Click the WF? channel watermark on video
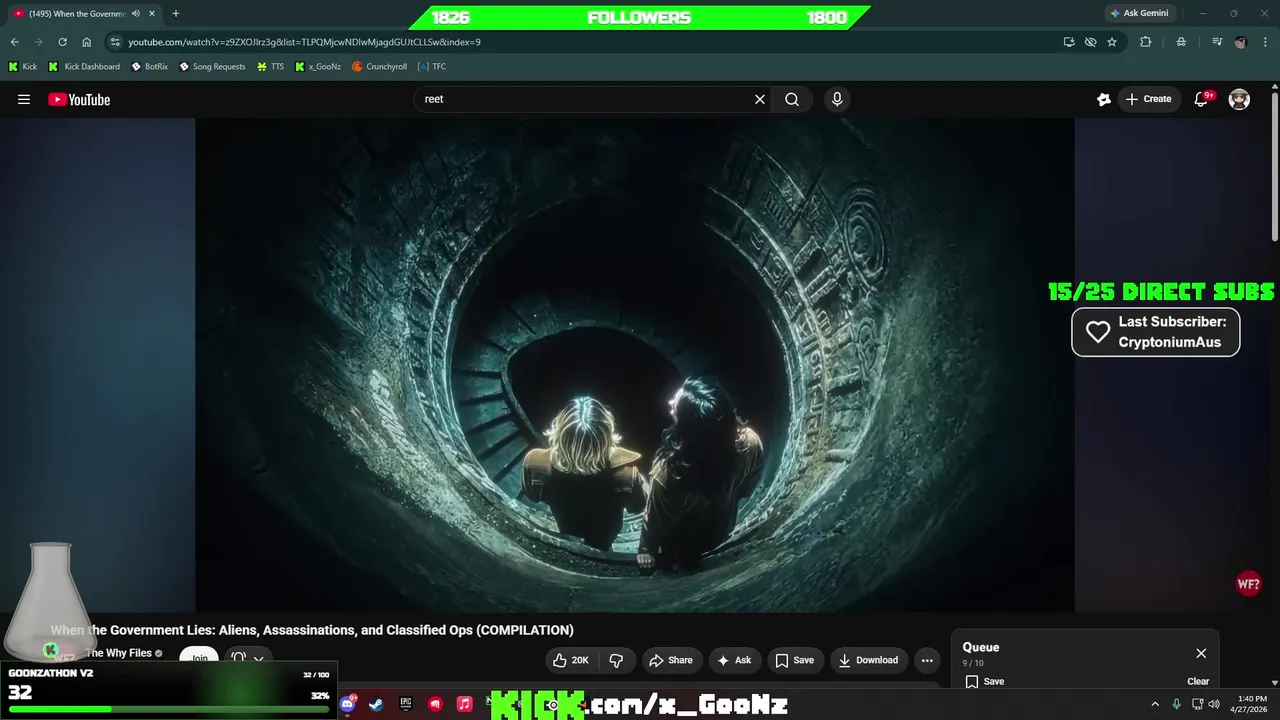This screenshot has height=720, width=1280. point(1248,585)
